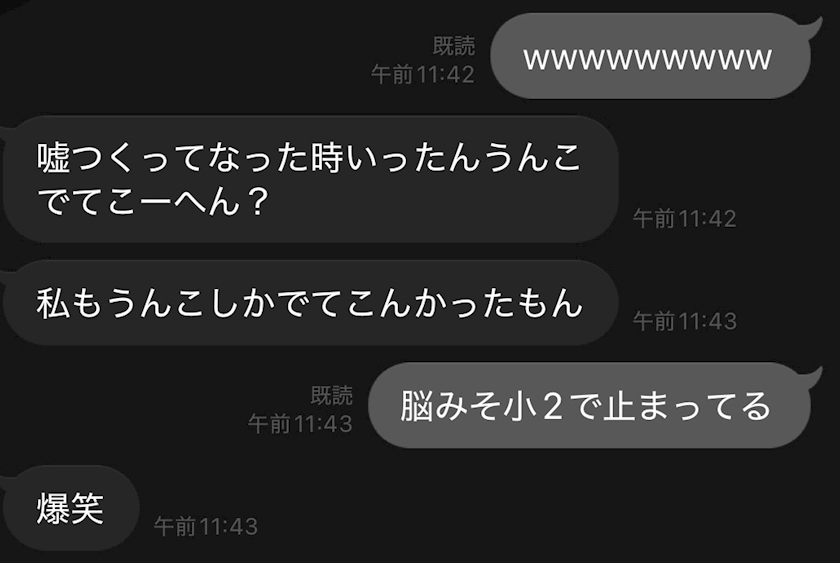Click the tail of the wwwwwwwww bubble
The image size is (840, 563).
pyautogui.click(x=813, y=28)
